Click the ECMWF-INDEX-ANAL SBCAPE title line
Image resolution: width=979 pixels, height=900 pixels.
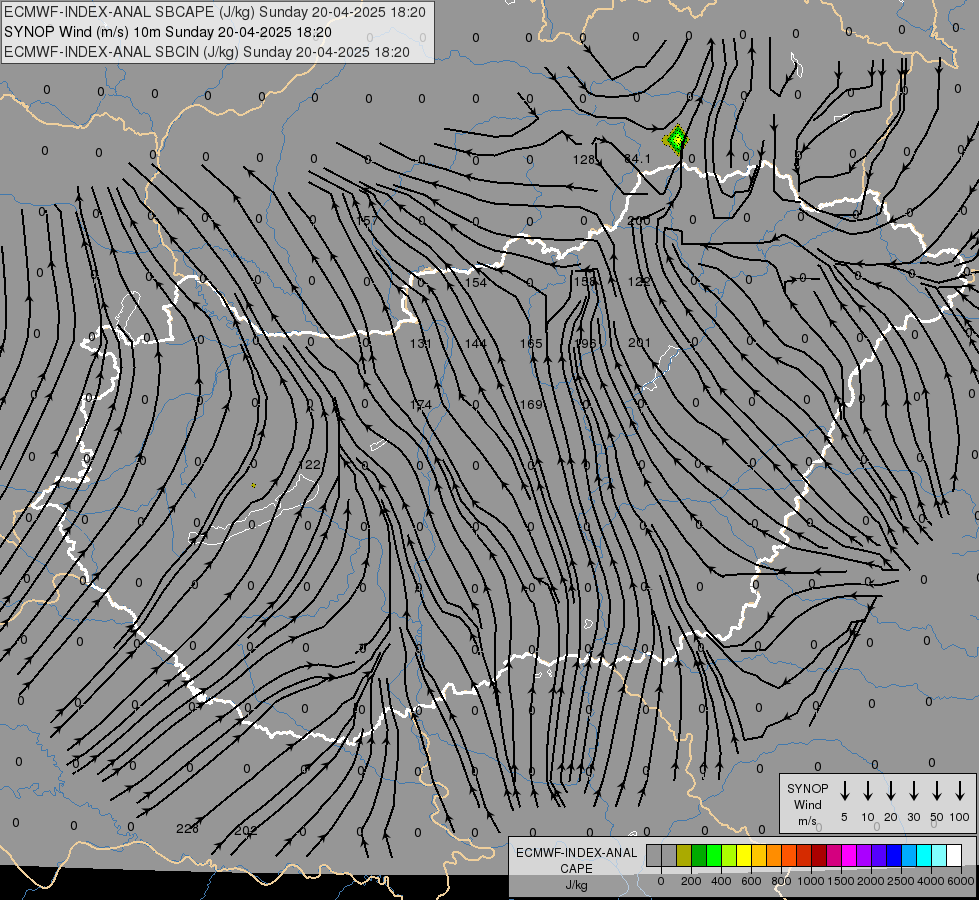coord(215,12)
